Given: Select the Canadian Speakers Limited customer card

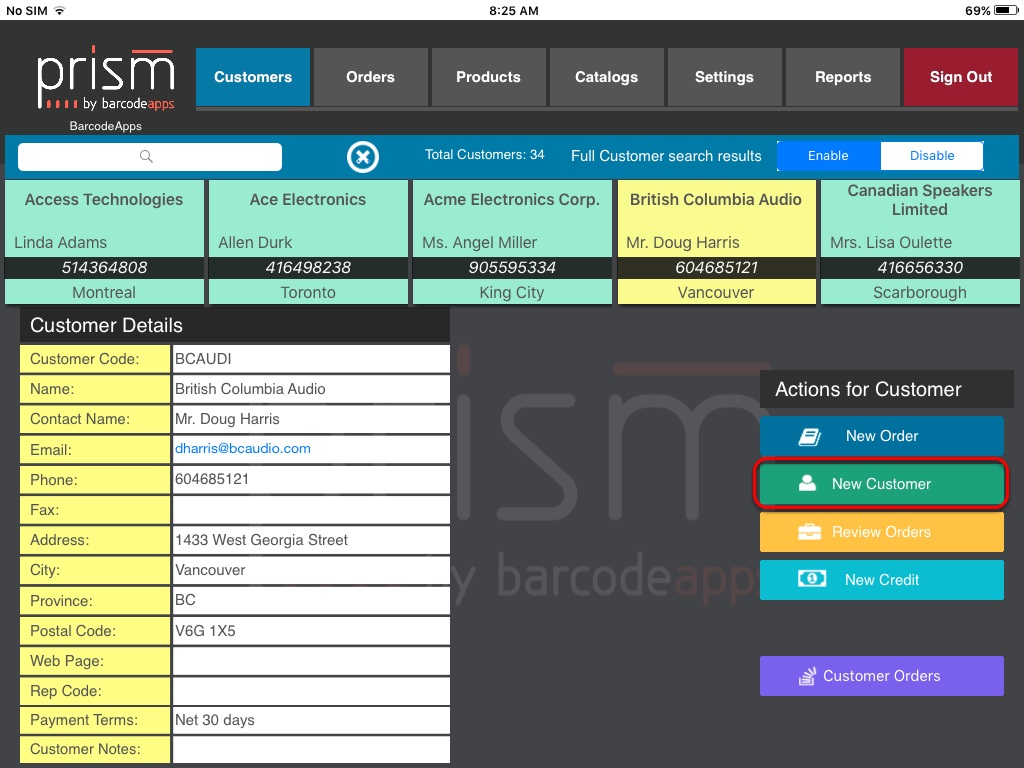Looking at the screenshot, I should 920,242.
